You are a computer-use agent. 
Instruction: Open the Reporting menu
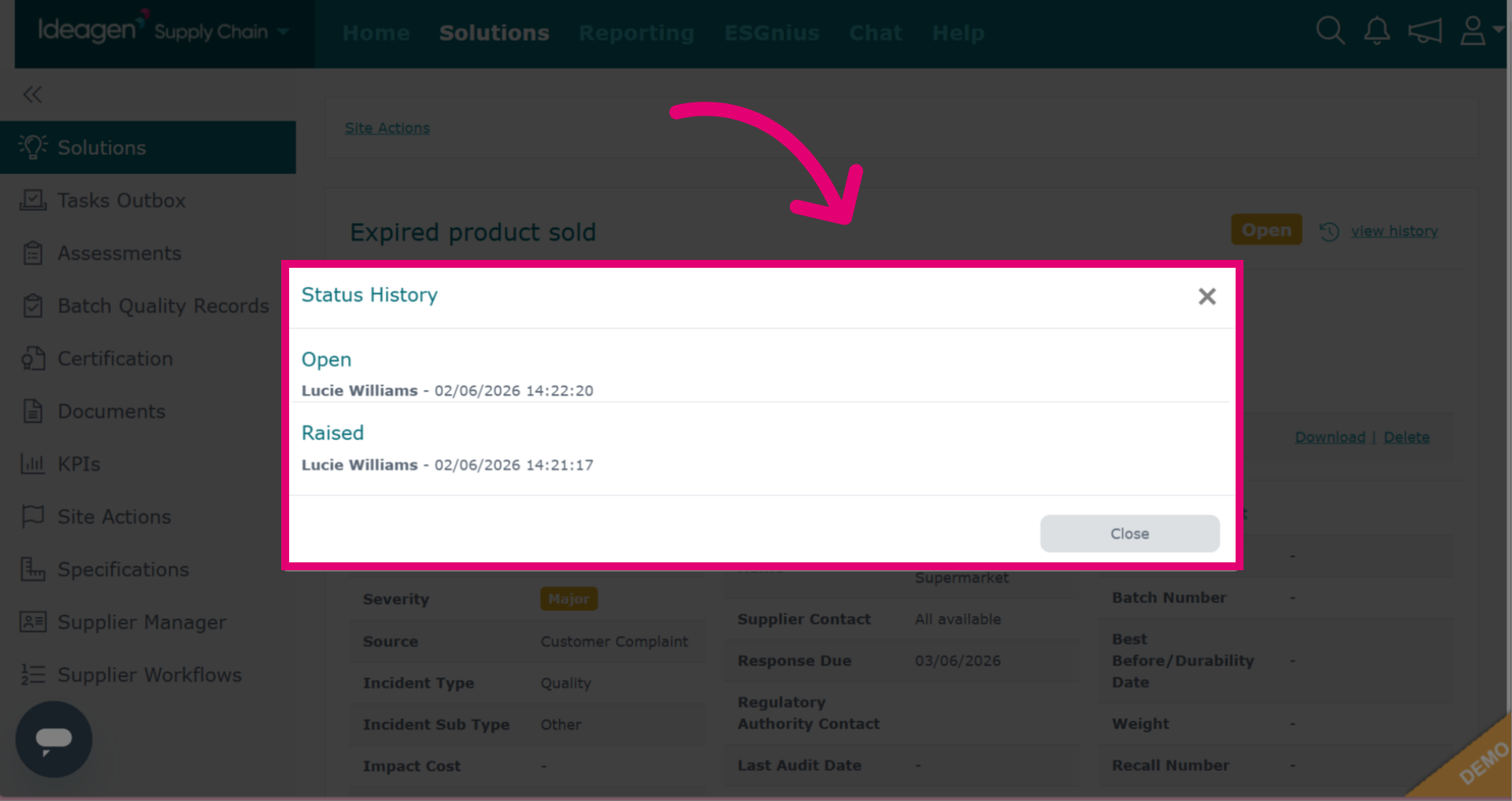coord(636,33)
